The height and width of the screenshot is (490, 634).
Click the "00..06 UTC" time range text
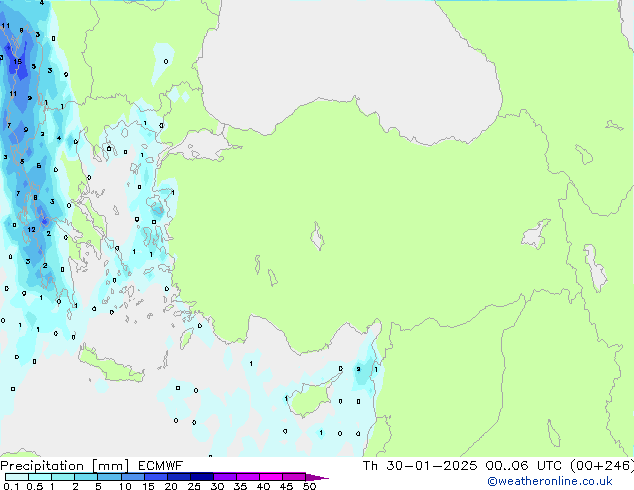point(524,466)
